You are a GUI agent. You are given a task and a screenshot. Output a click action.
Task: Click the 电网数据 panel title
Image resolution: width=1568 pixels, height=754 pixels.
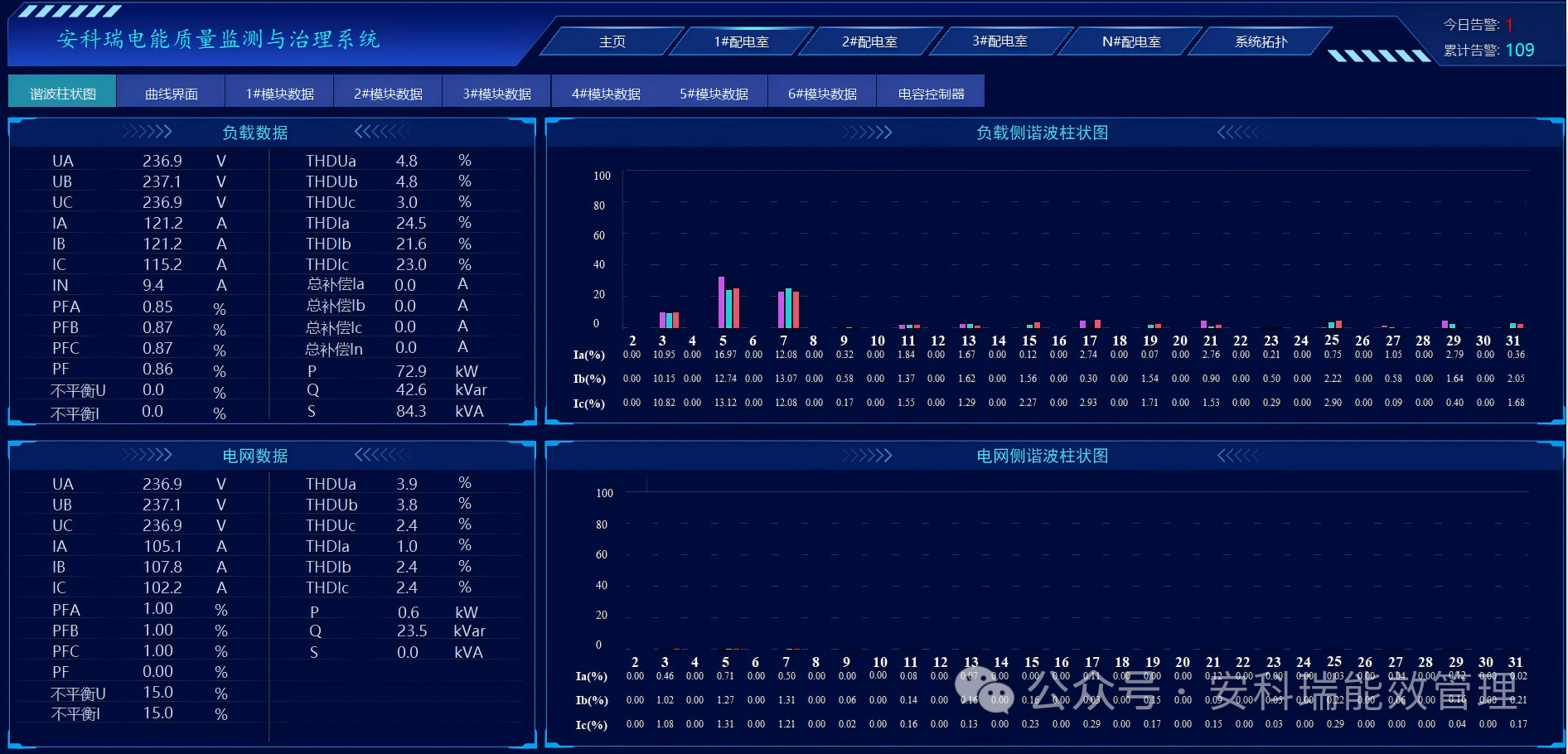pos(255,456)
